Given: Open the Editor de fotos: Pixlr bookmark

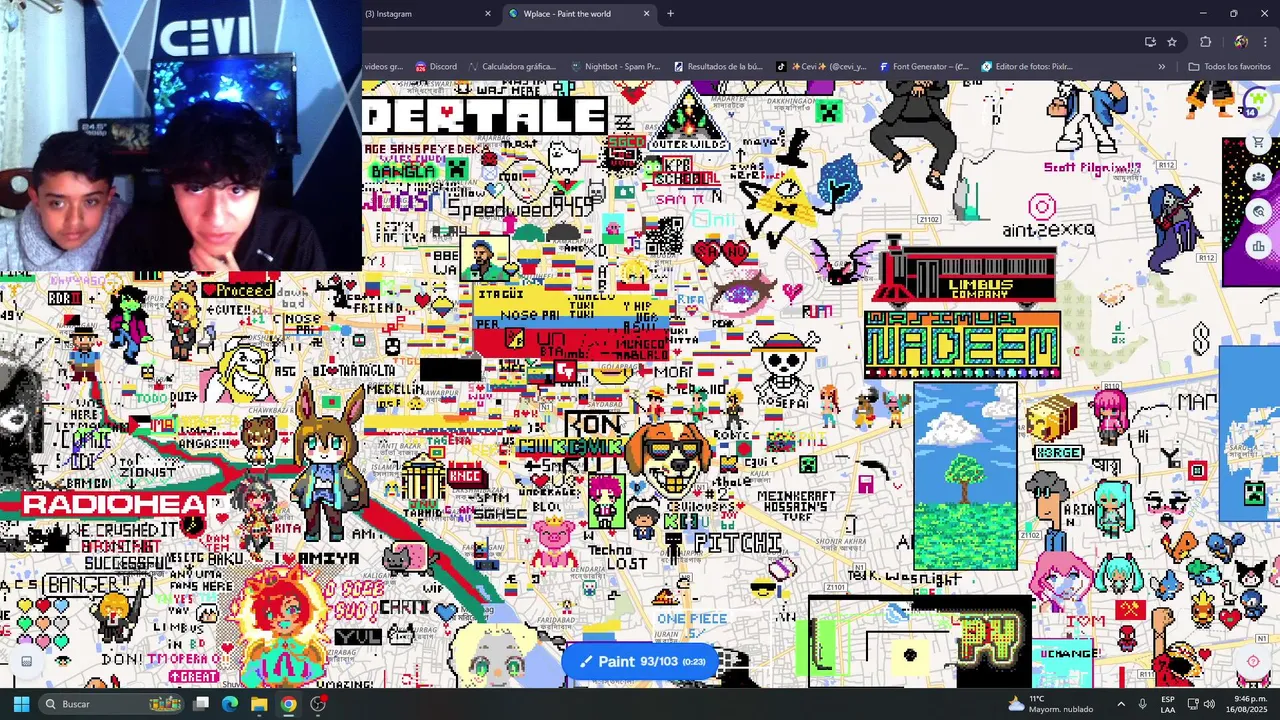Looking at the screenshot, I should coord(1027,67).
